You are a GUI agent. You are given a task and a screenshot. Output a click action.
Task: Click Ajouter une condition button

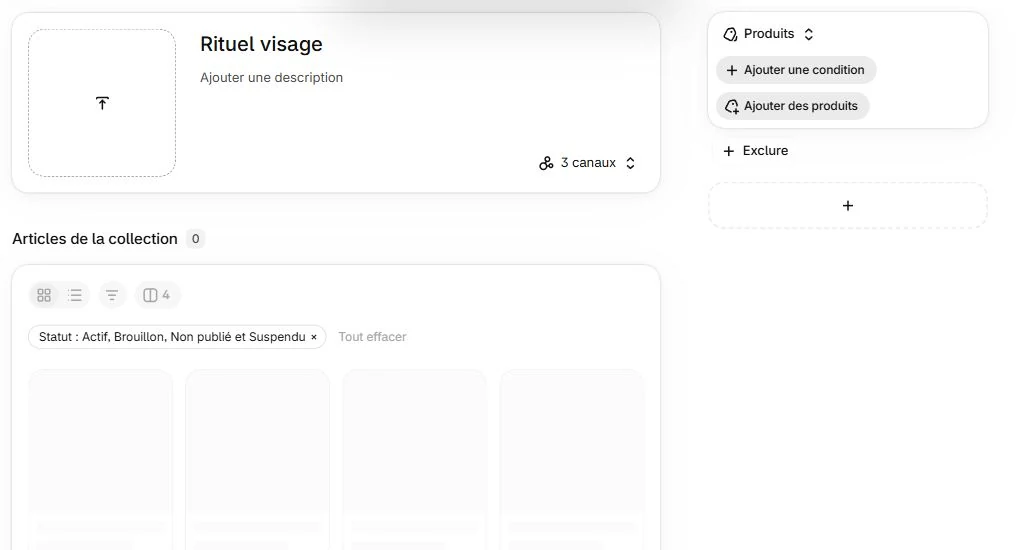coord(796,70)
